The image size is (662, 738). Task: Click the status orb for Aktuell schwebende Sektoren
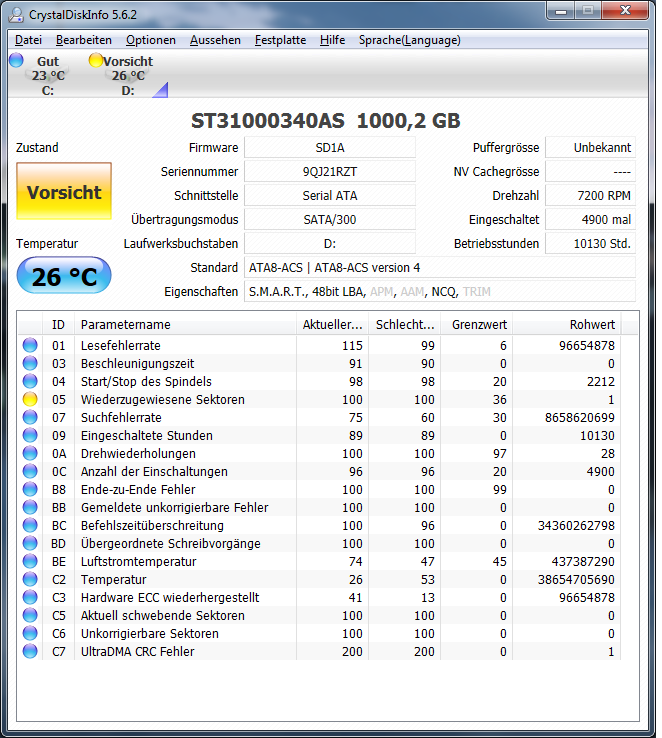[30, 615]
